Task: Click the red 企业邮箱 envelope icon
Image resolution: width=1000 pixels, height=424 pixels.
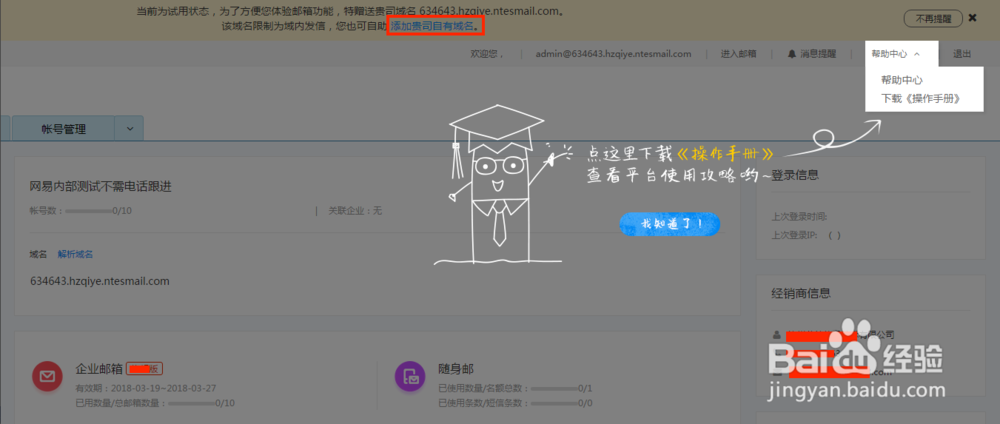Action: [x=47, y=377]
